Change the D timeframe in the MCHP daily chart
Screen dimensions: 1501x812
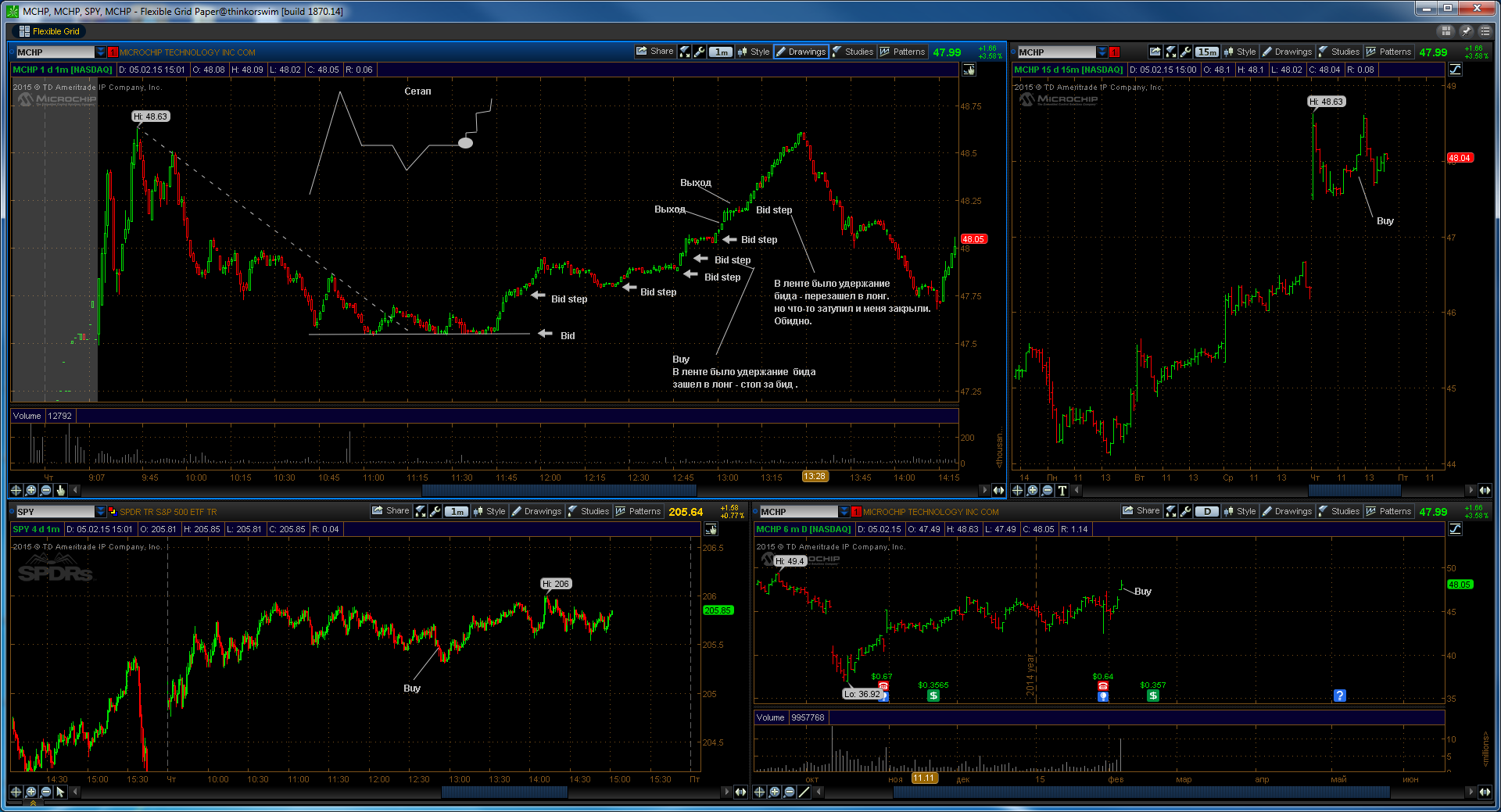1207,511
